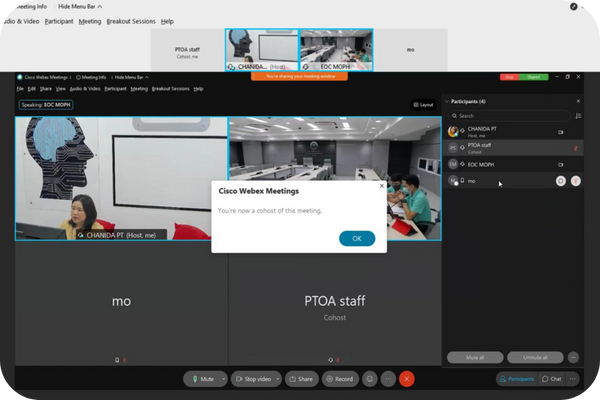Click Hide Menu Bar in light window

80,7
